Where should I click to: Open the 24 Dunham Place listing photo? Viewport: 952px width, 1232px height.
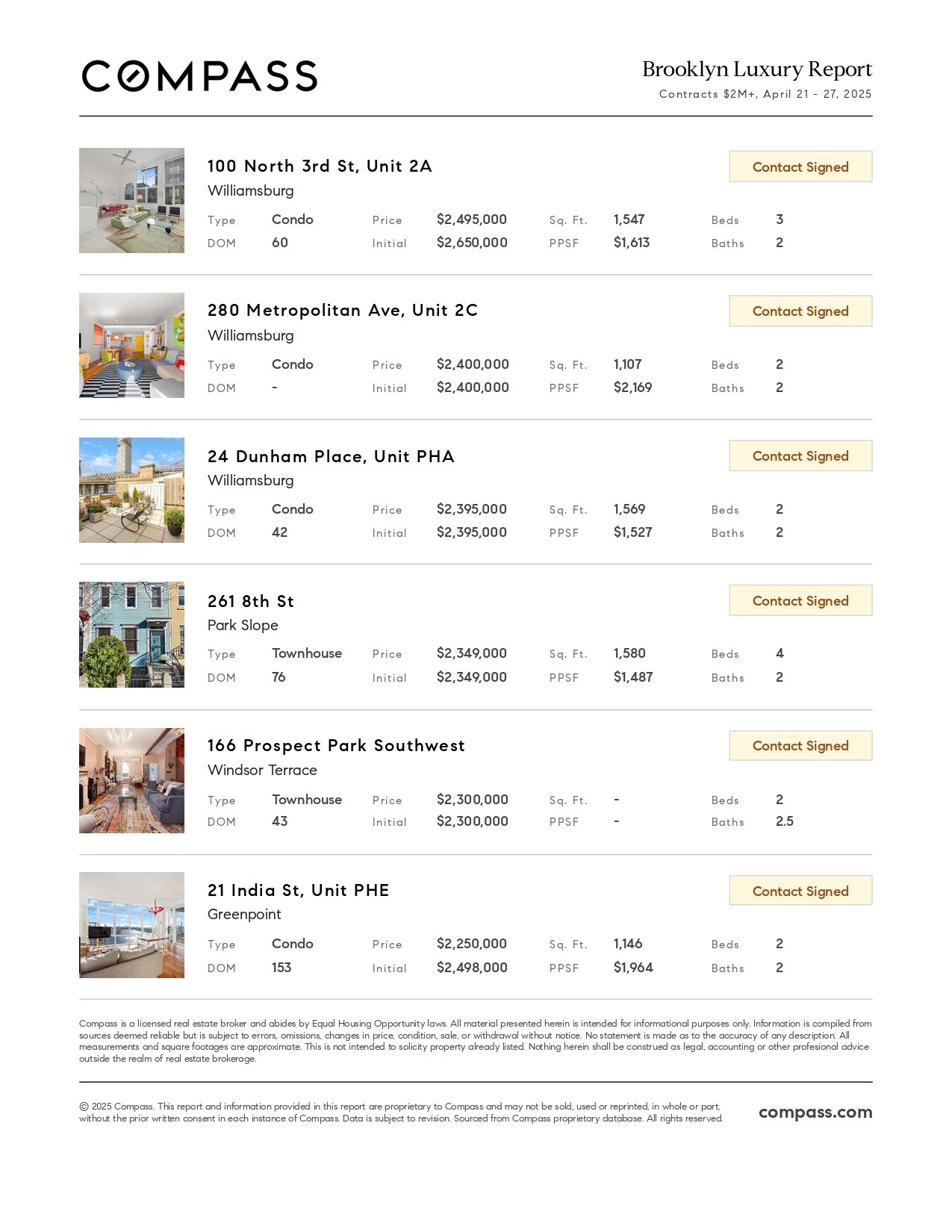click(x=131, y=490)
